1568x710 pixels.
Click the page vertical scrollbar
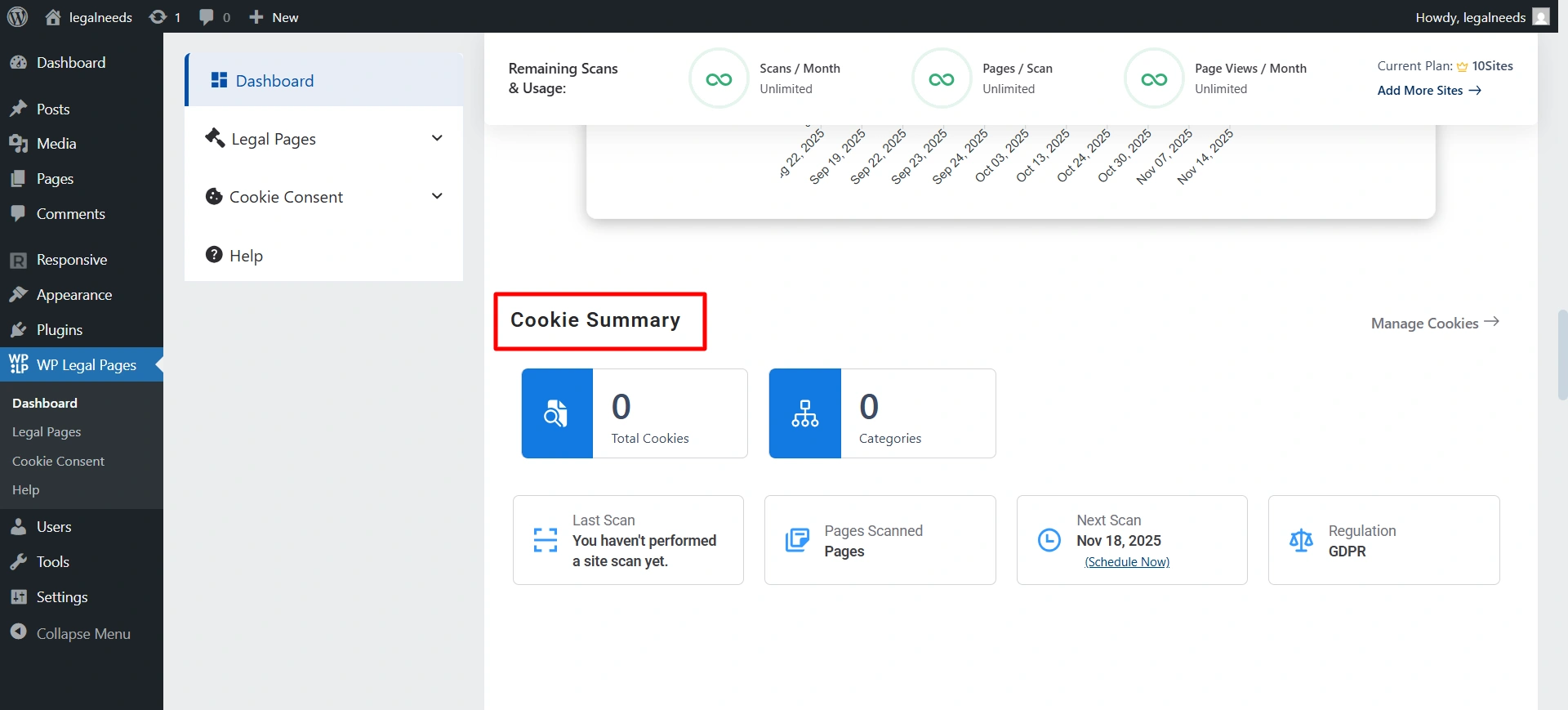1561,355
